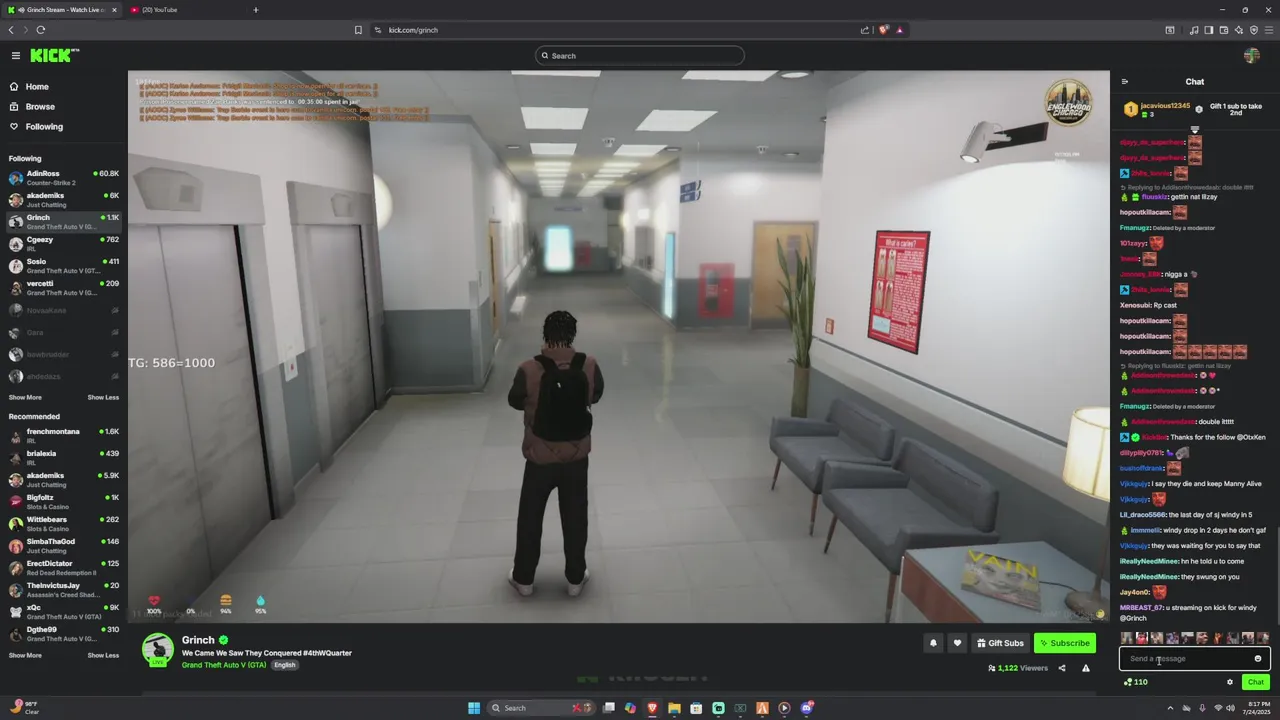Viewport: 1280px width, 720px height.
Task: Open SimbaThaGod recommended channel
Action: (x=64, y=546)
